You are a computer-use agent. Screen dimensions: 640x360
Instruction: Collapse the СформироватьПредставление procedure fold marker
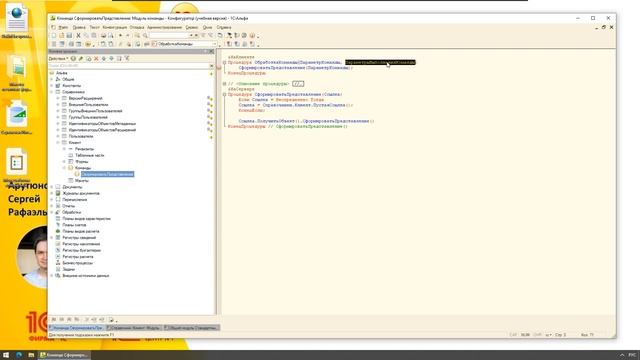(224, 94)
